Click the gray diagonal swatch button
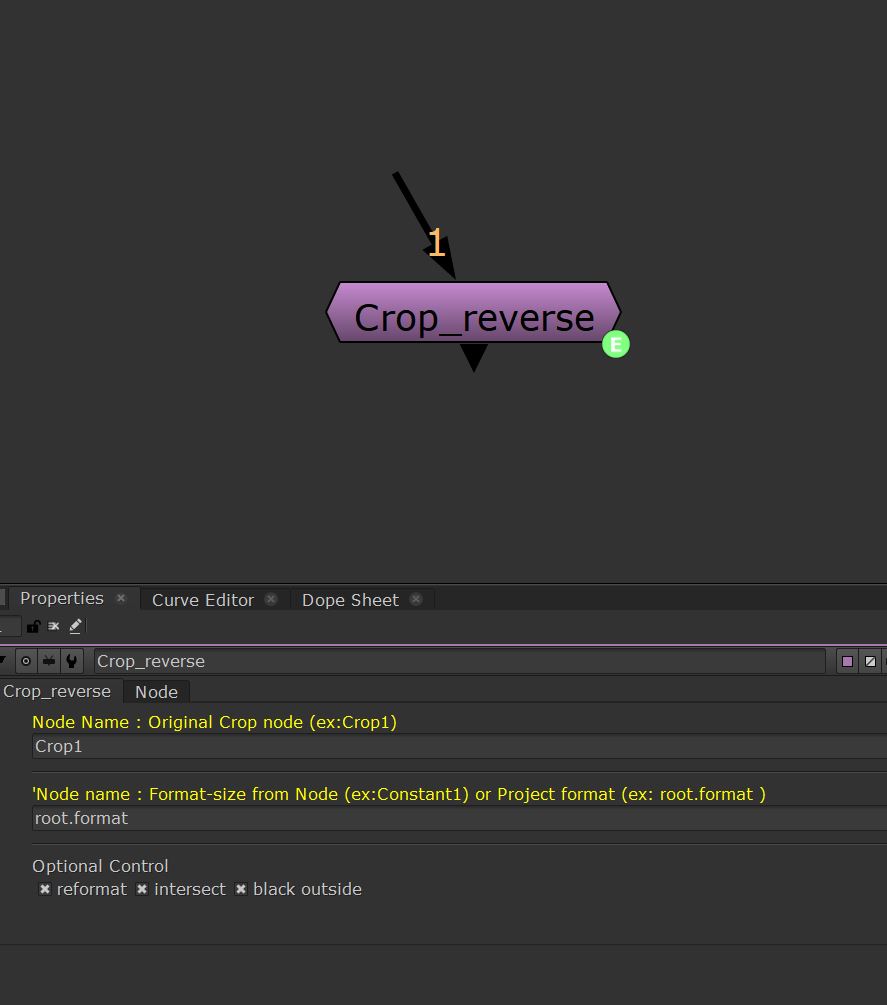887x1005 pixels. click(870, 661)
